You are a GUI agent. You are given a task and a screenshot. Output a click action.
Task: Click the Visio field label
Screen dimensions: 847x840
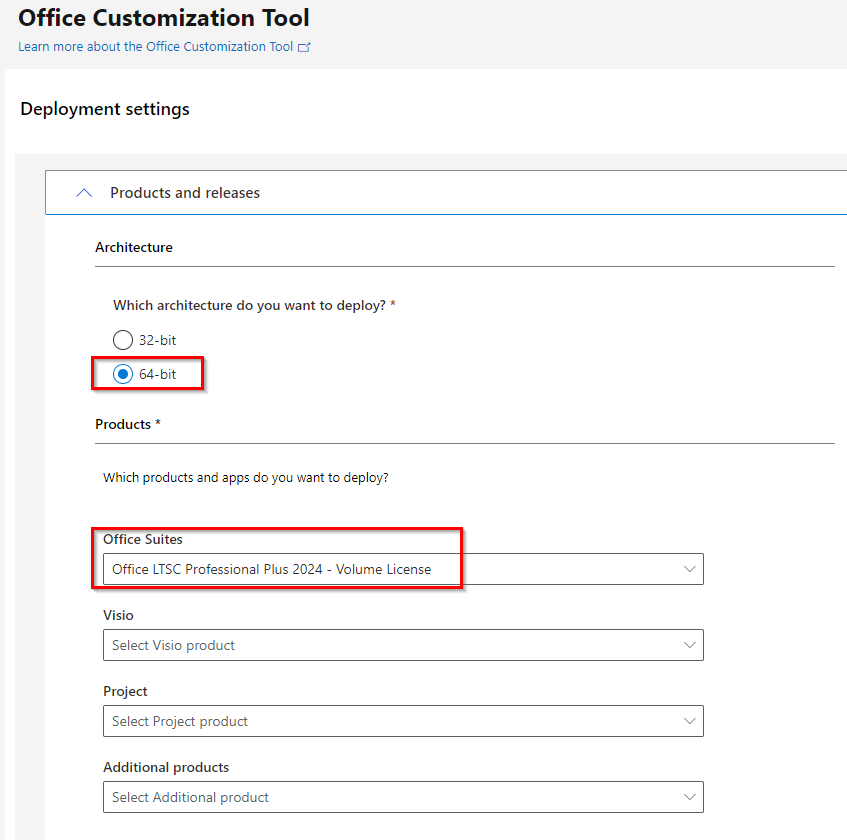tap(118, 615)
